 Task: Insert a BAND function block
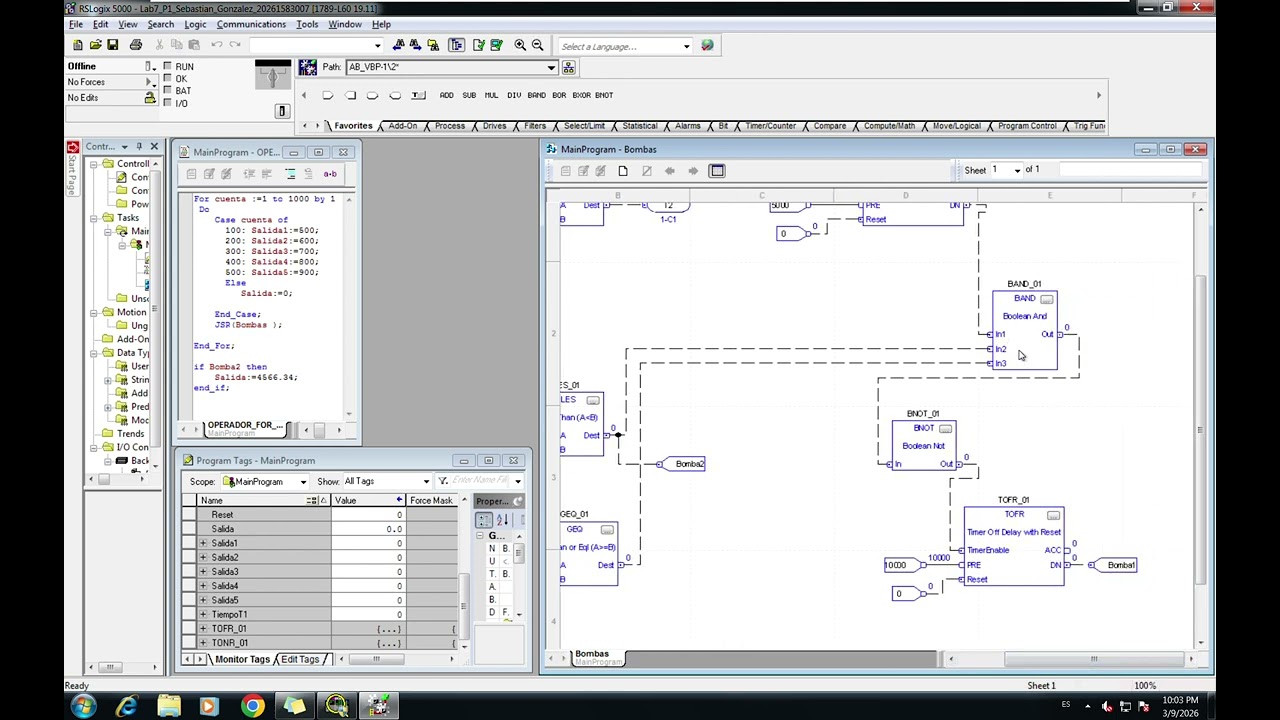536,95
